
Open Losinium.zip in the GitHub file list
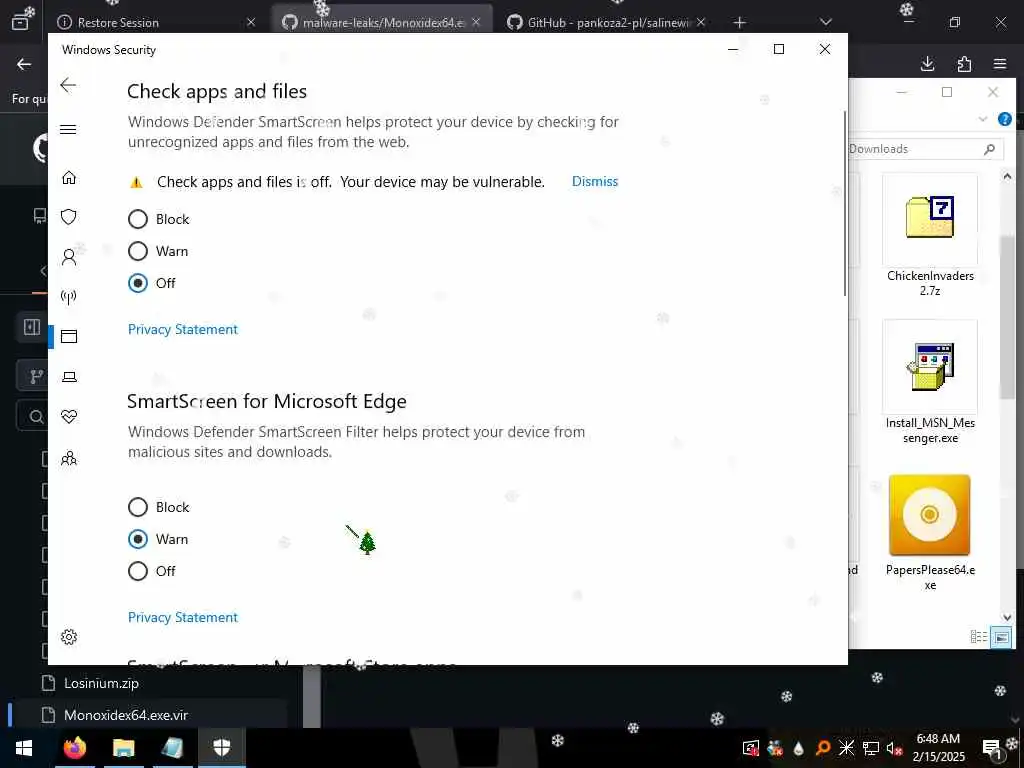coord(101,683)
